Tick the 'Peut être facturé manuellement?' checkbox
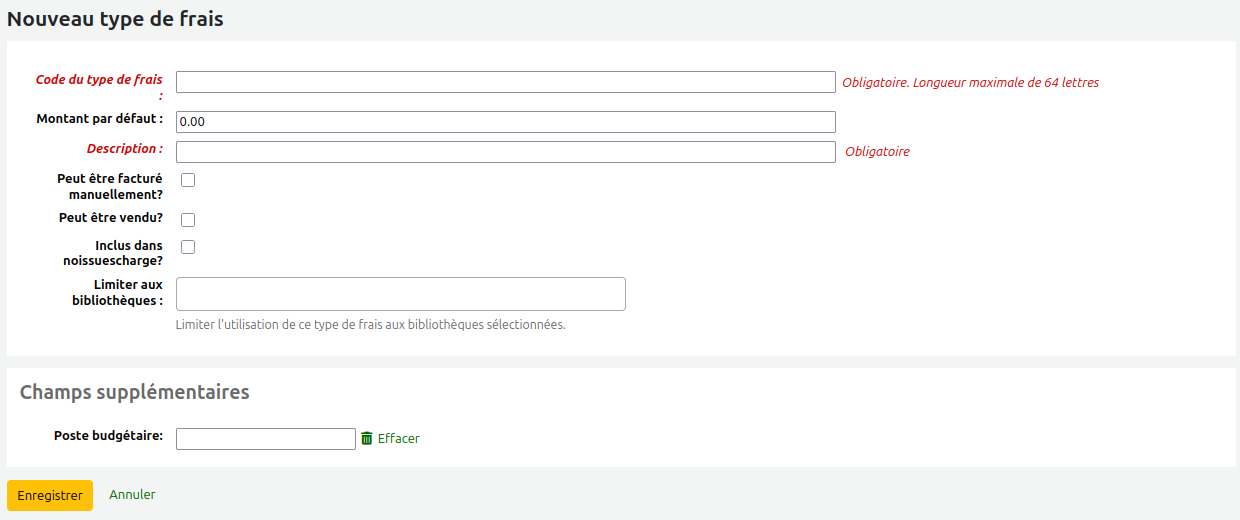 [188, 180]
